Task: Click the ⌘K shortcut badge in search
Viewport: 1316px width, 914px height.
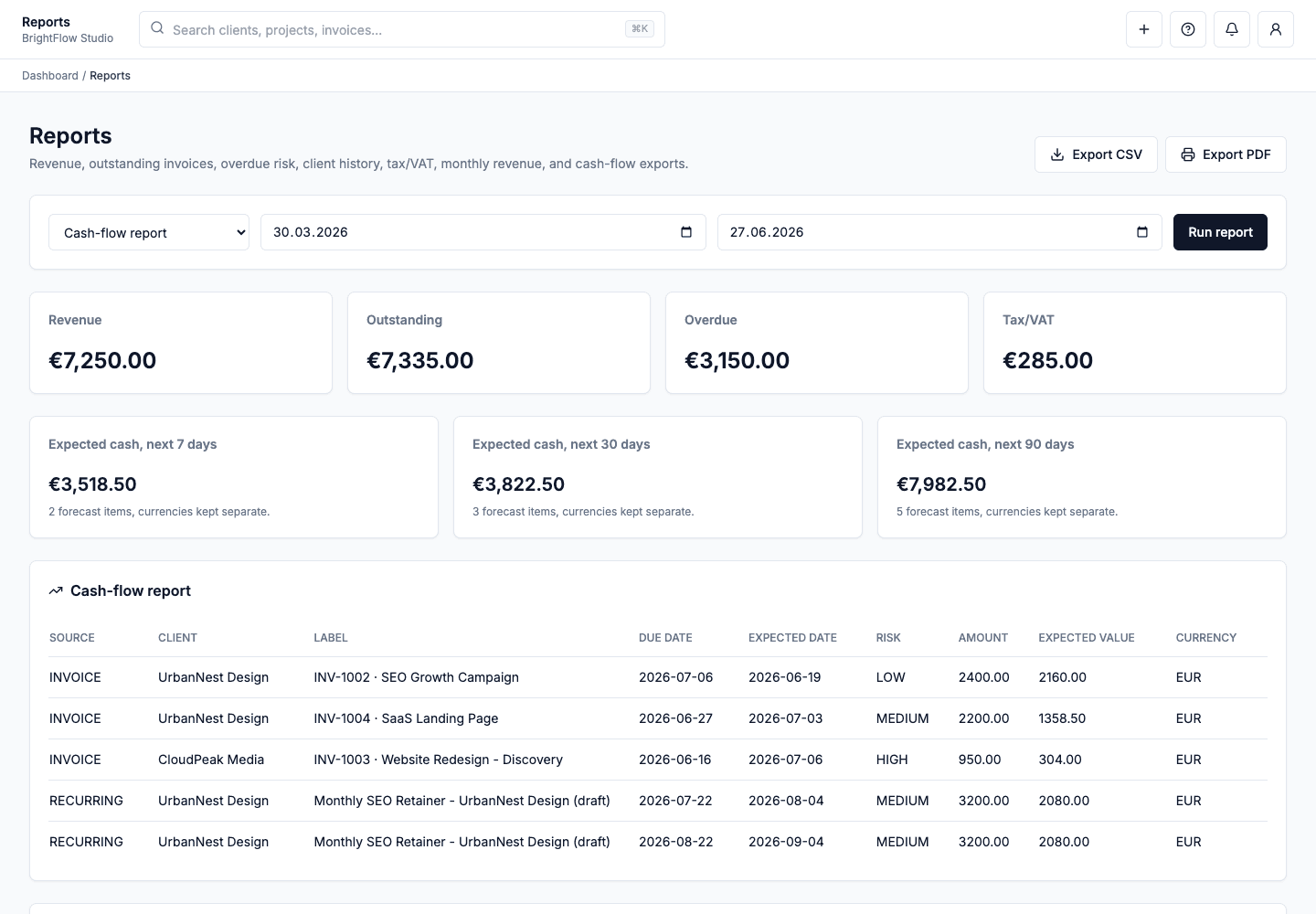Action: point(640,29)
